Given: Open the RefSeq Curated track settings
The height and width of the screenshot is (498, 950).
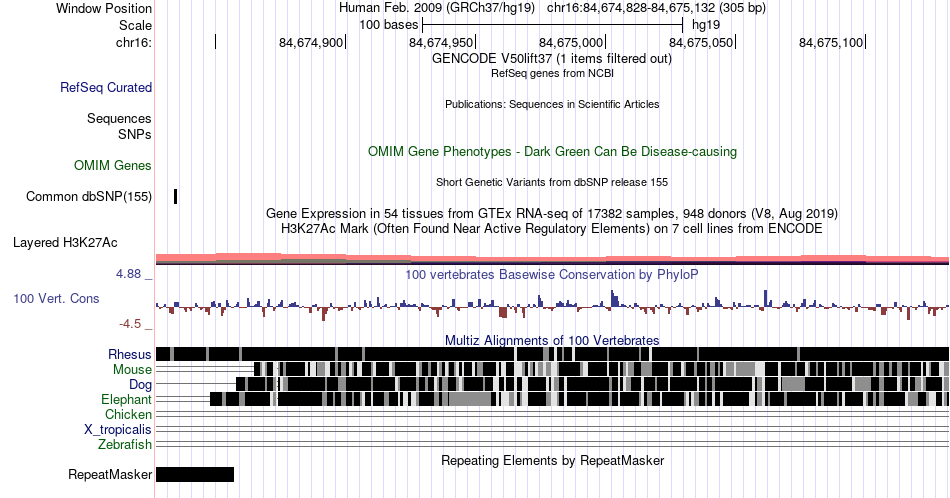Looking at the screenshot, I should click(106, 87).
